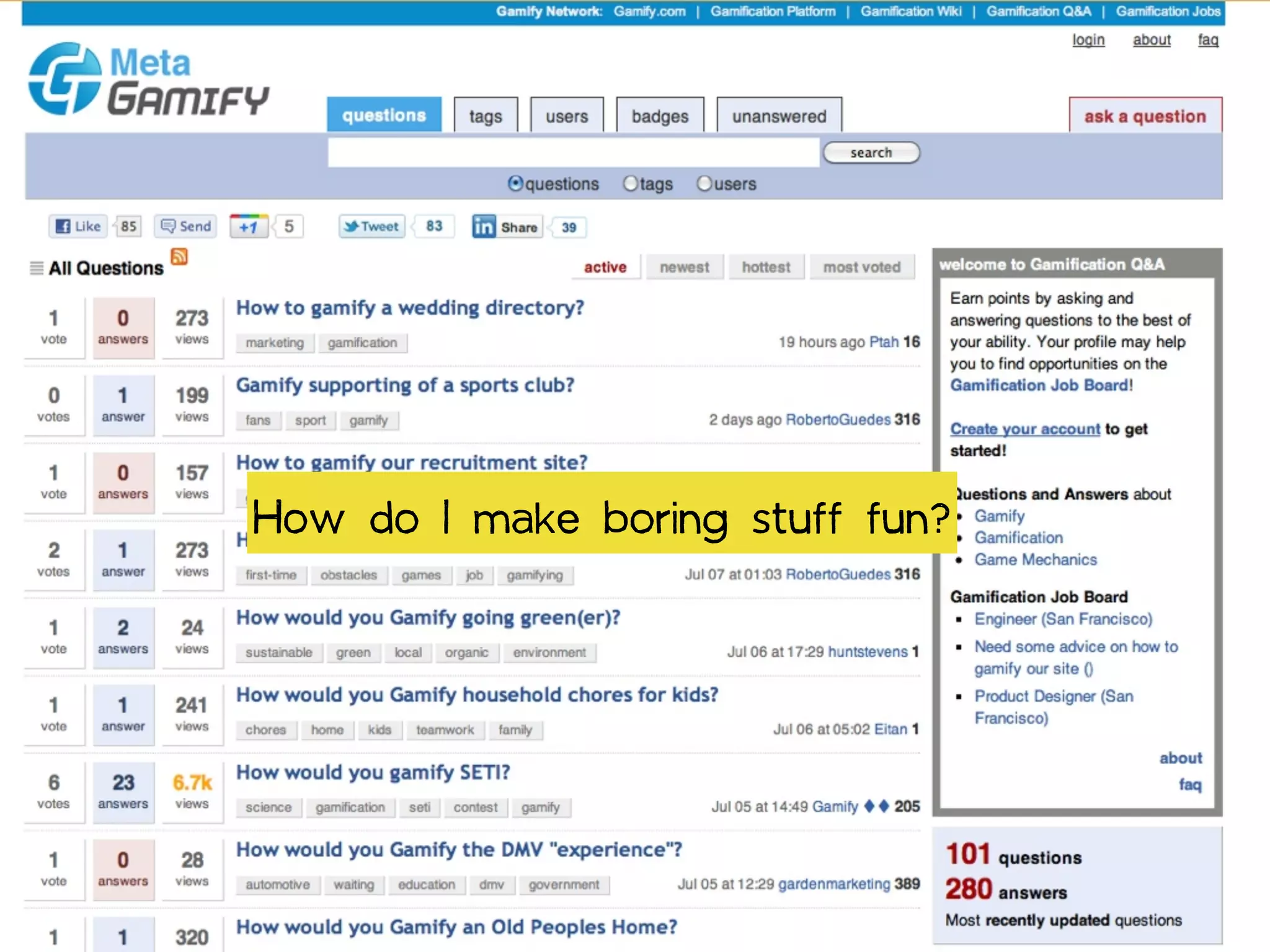The height and width of the screenshot is (952, 1270).
Task: Switch to the questions tab
Action: pos(384,115)
